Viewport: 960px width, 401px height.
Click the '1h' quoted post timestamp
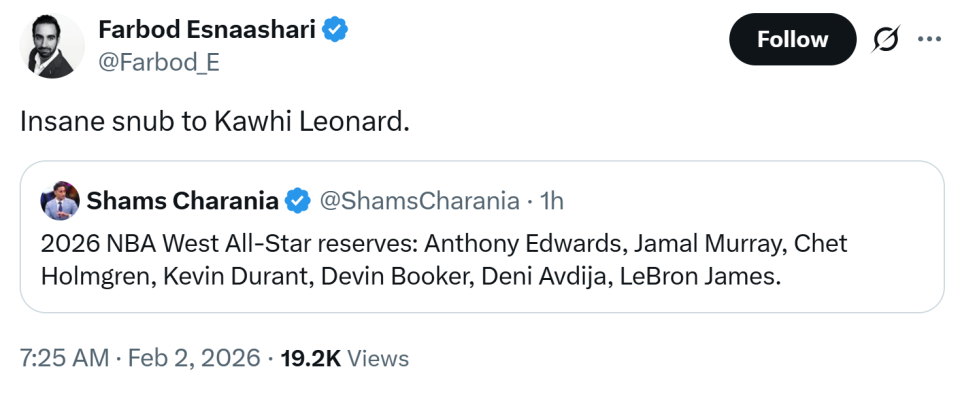pos(551,201)
